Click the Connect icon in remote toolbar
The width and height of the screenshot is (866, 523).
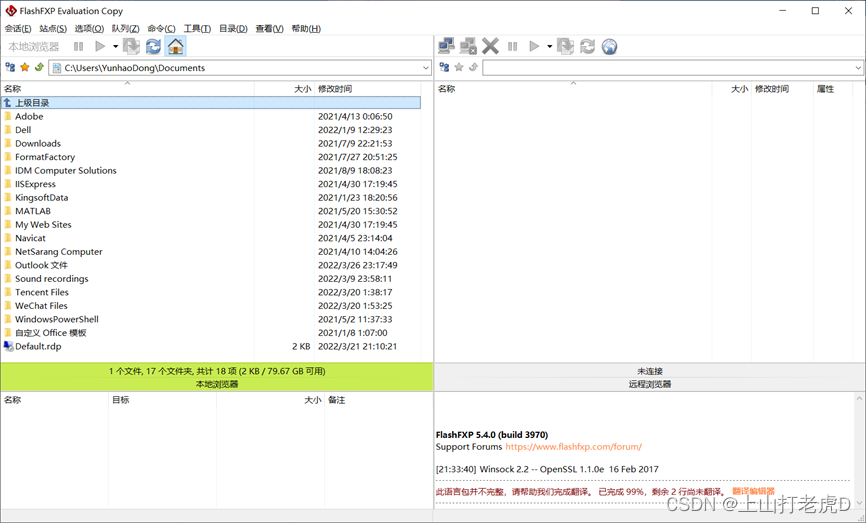[x=446, y=46]
